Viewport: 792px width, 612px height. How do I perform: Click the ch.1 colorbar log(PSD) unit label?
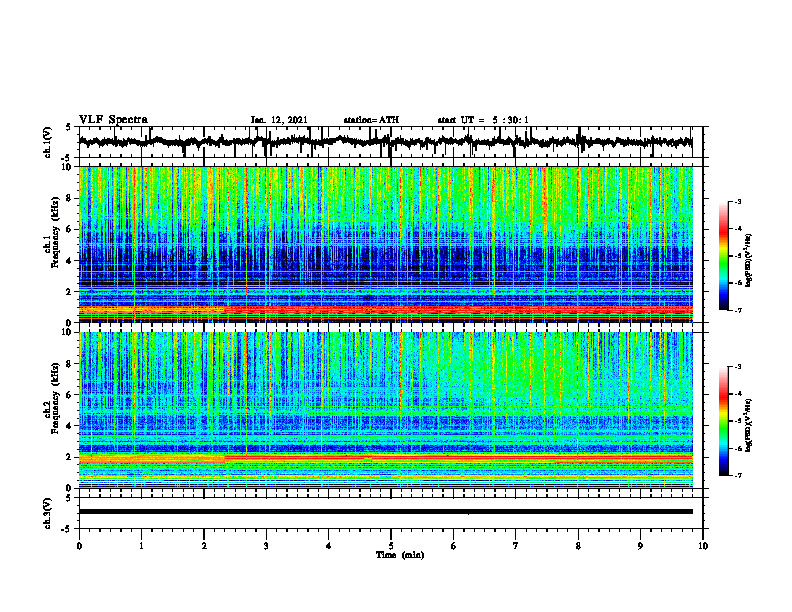coord(748,260)
